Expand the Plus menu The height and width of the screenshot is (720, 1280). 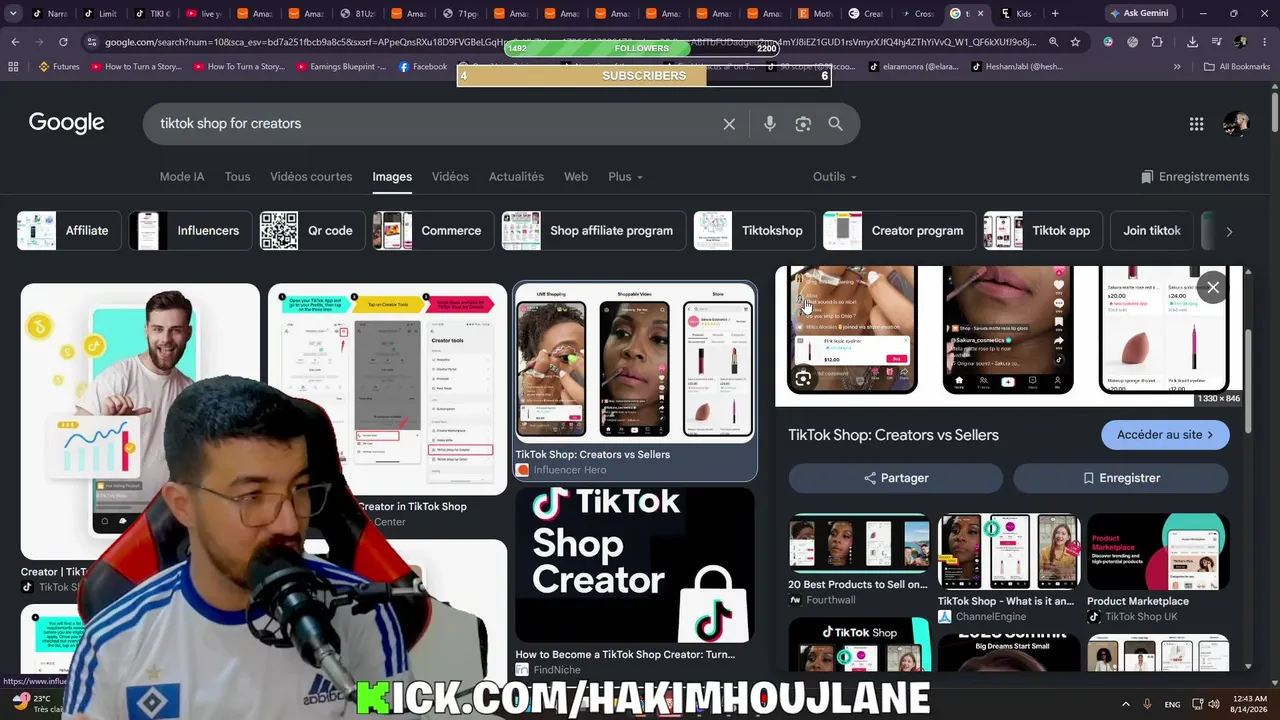click(626, 177)
